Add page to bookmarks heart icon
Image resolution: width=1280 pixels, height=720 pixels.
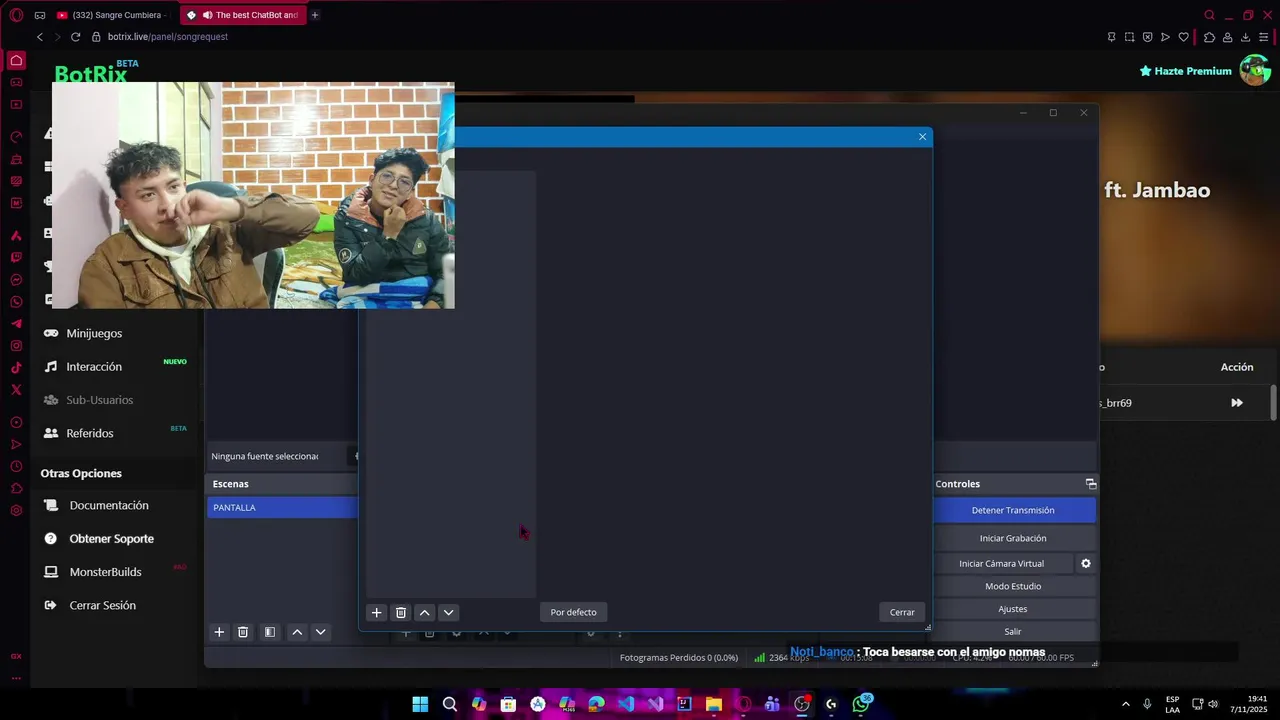(1184, 37)
